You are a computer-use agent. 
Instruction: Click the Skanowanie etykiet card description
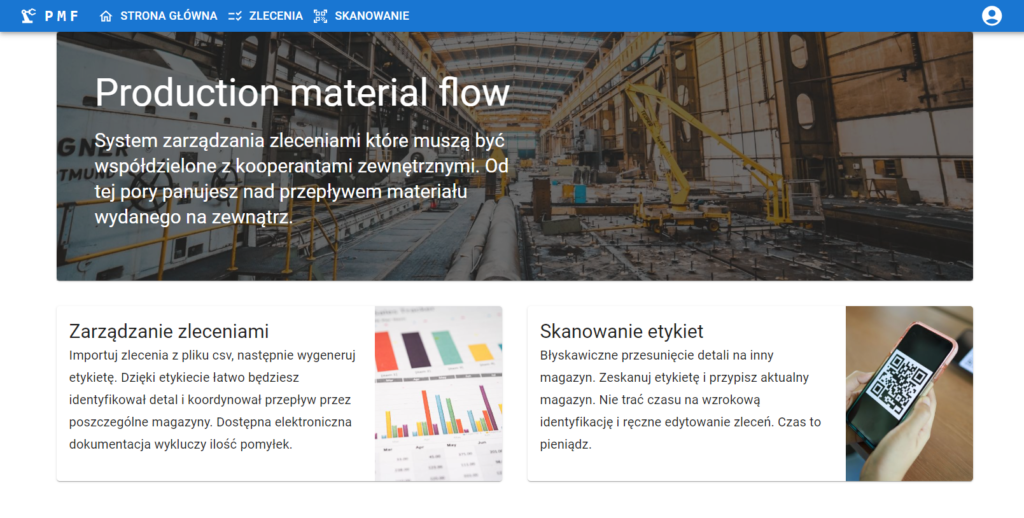click(x=680, y=400)
